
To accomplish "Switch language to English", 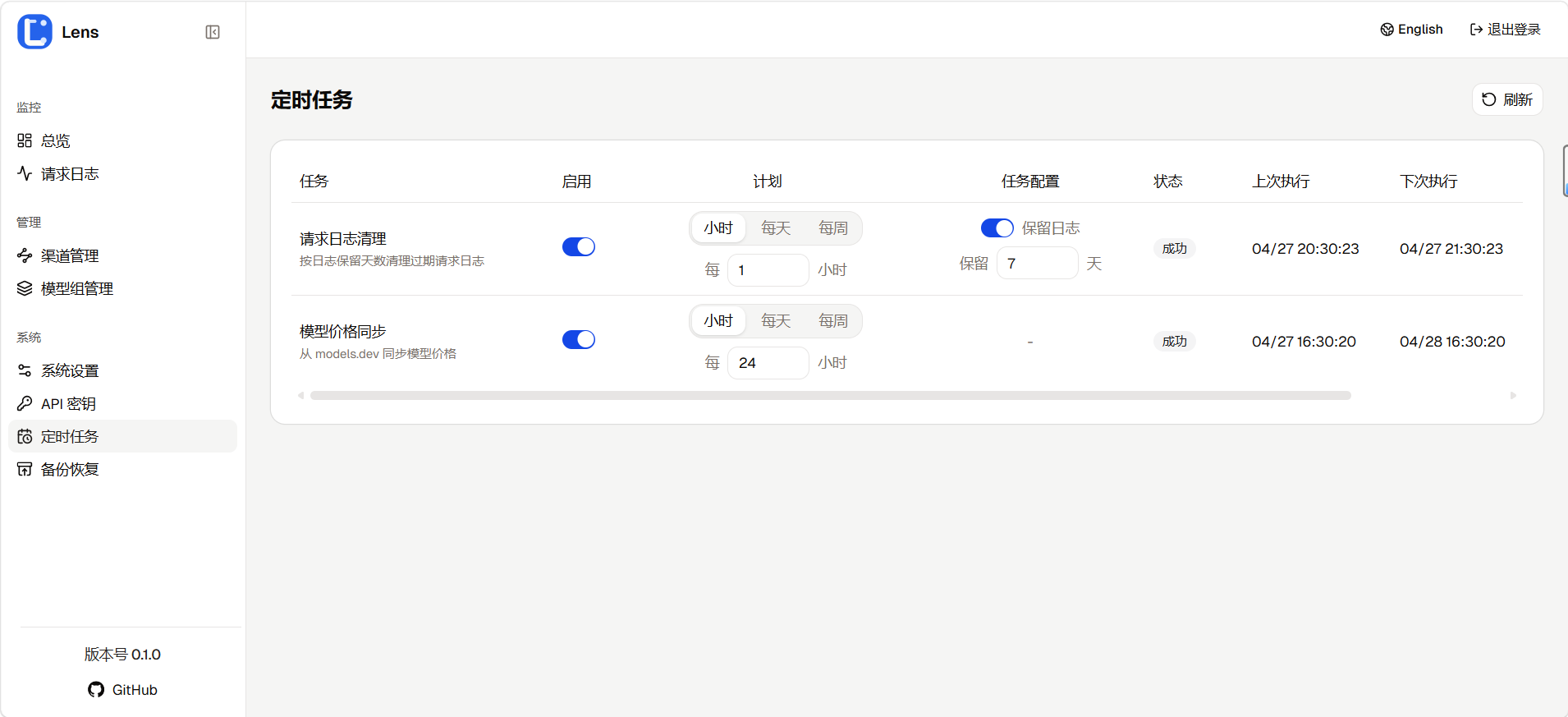I will (1411, 30).
